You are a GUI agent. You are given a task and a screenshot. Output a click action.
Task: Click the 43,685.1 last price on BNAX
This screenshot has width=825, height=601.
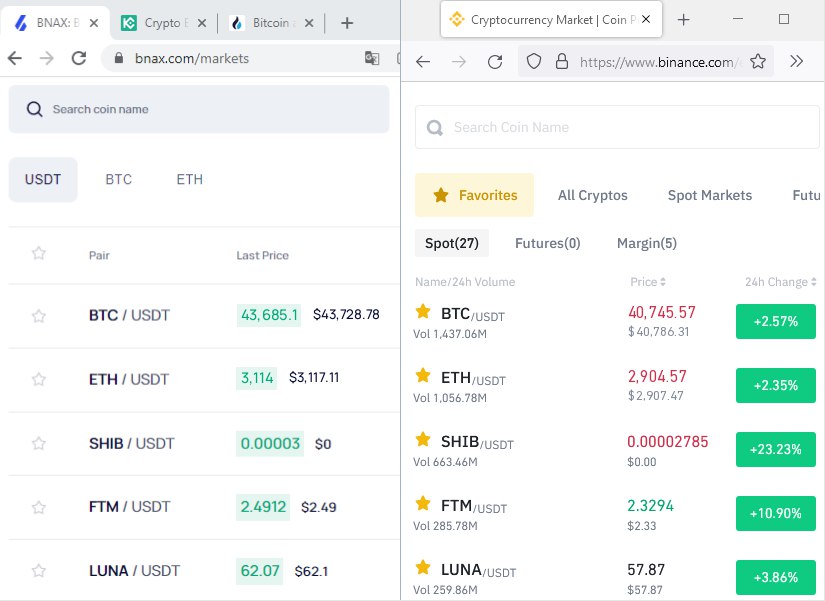[x=269, y=315]
